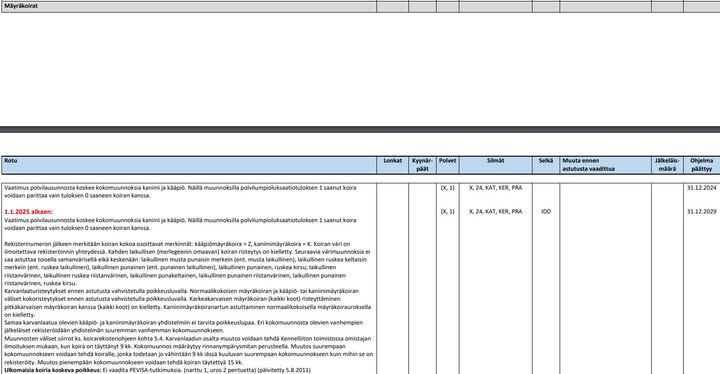This screenshot has width=720, height=374.
Task: Select the Silmät column header
Action: click(495, 161)
